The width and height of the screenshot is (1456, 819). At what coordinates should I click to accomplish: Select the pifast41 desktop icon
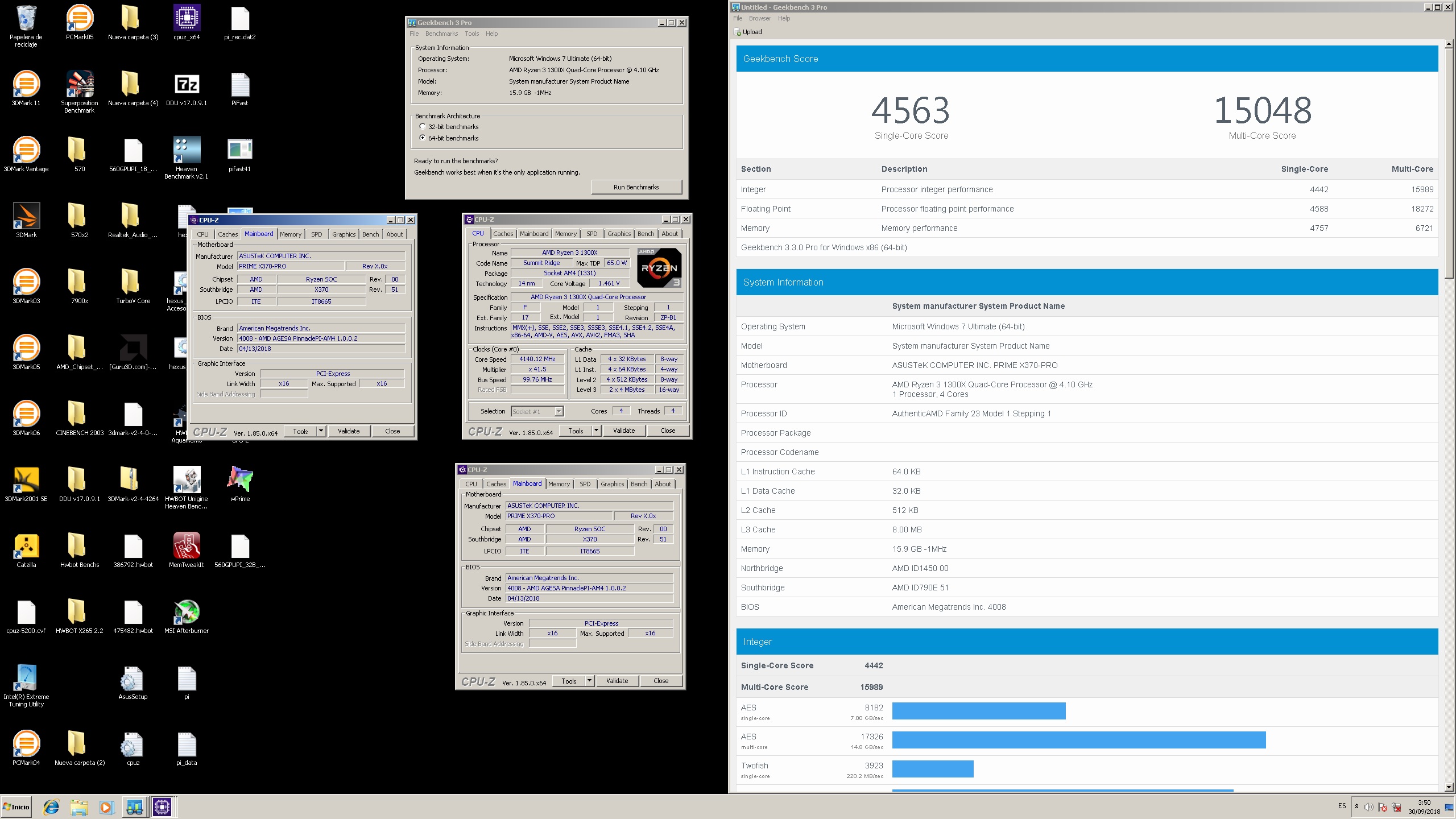pyautogui.click(x=240, y=154)
